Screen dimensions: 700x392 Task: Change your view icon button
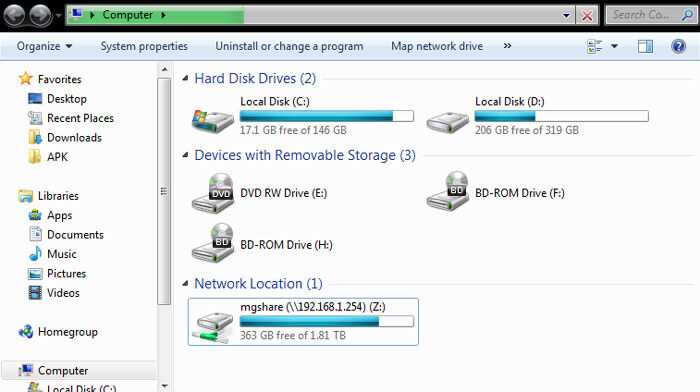[x=595, y=46]
